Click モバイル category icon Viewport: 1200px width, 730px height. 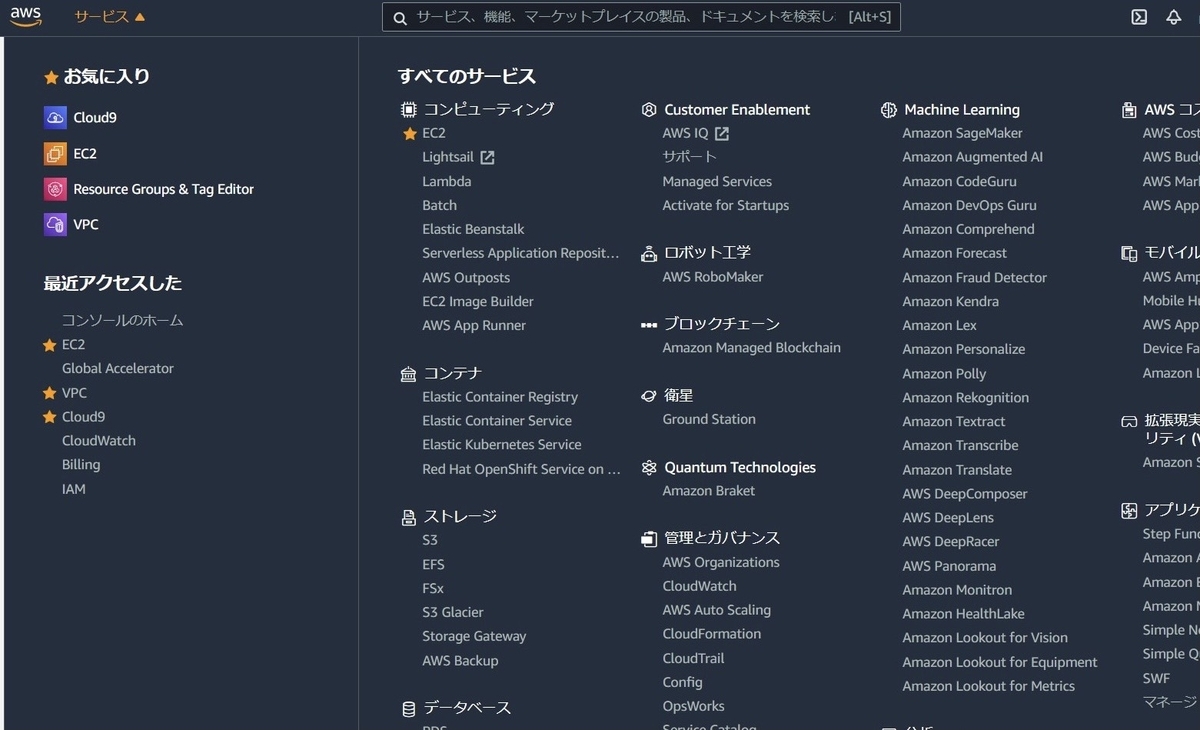click(1129, 253)
